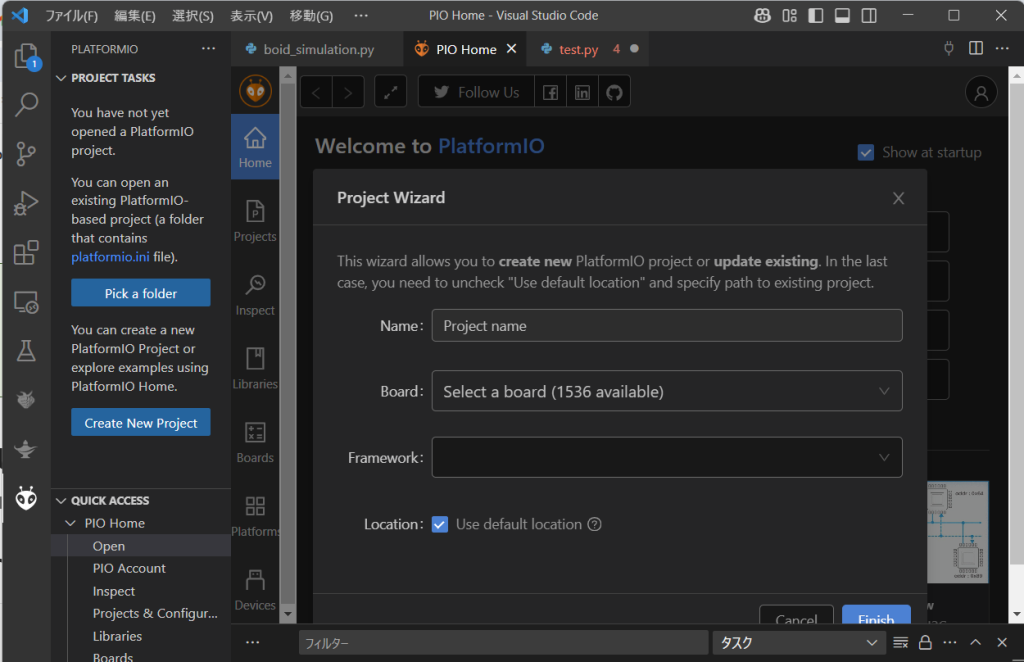Open the Testing flask icon
Screen dimensions: 1024x662
(x=26, y=350)
